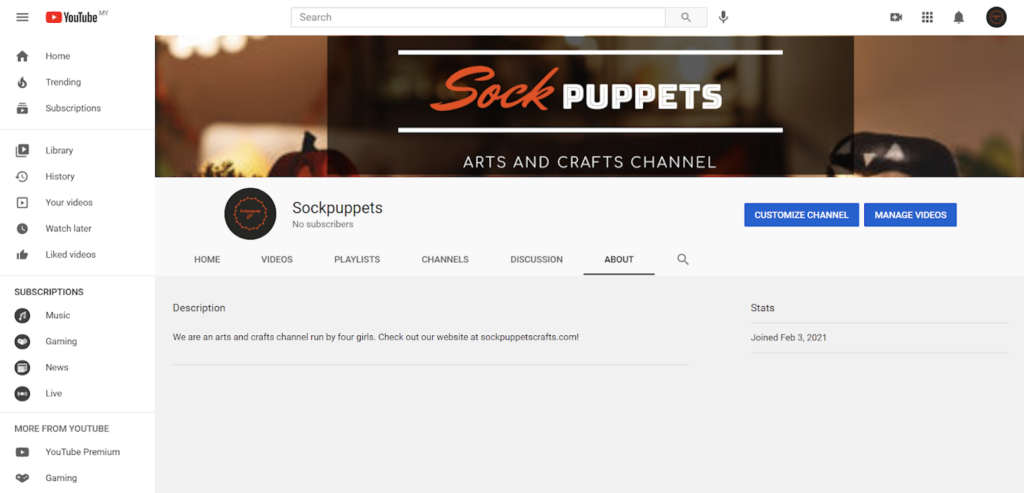Open the YouTube apps grid
The width and height of the screenshot is (1024, 493).
pyautogui.click(x=927, y=17)
